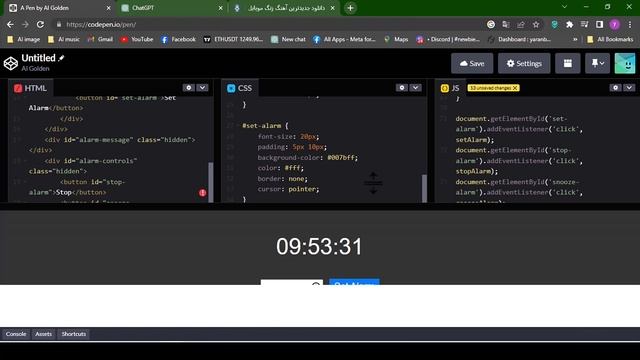This screenshot has width=640, height=360.
Task: Expand the HTML editor dropdown chevron
Action: [202, 88]
